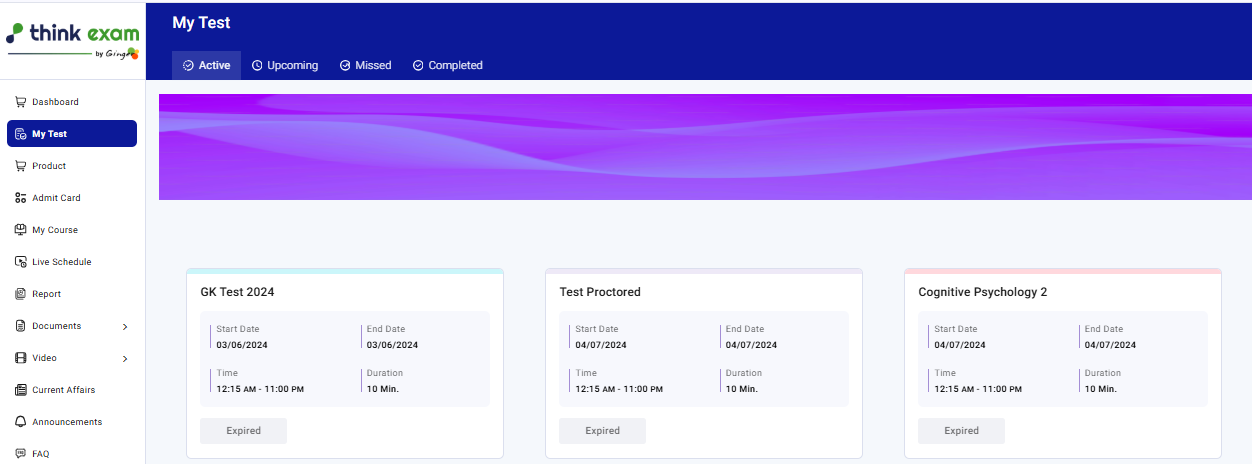Click the Think Exam logo
This screenshot has height=464, width=1252.
click(x=72, y=38)
